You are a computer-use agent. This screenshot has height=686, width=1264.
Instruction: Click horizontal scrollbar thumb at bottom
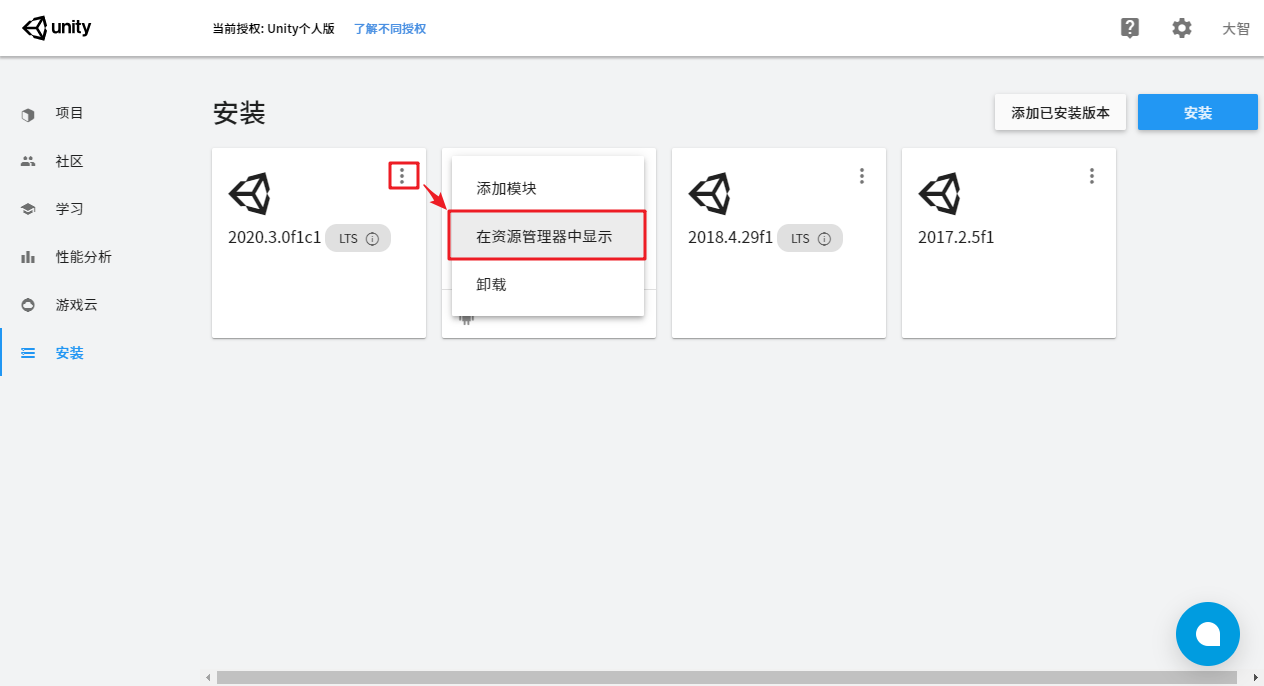pyautogui.click(x=727, y=678)
